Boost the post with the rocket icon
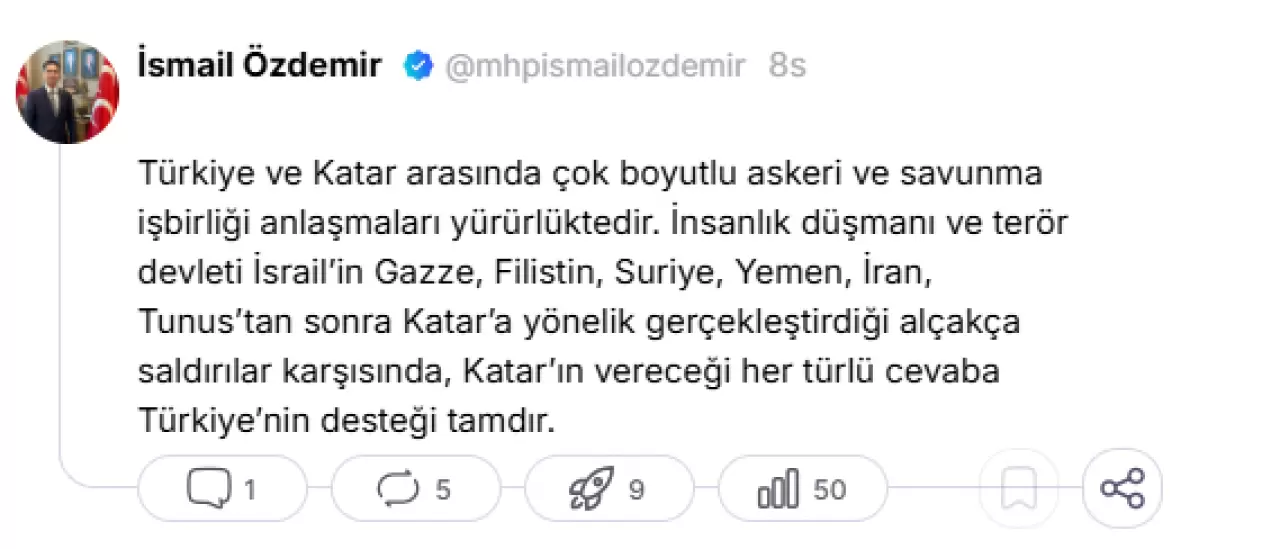Viewport: 1280px width, 549px height. click(x=591, y=489)
